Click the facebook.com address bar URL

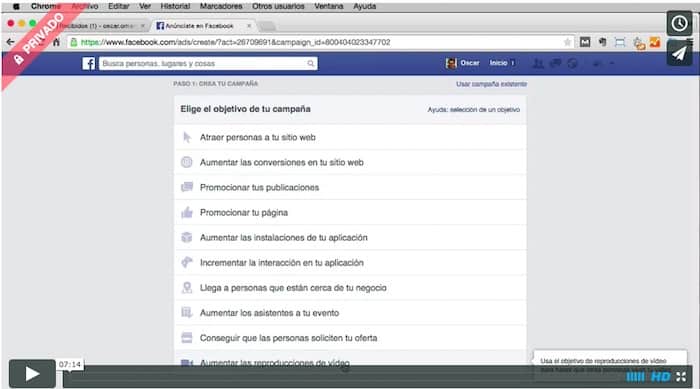click(x=235, y=42)
